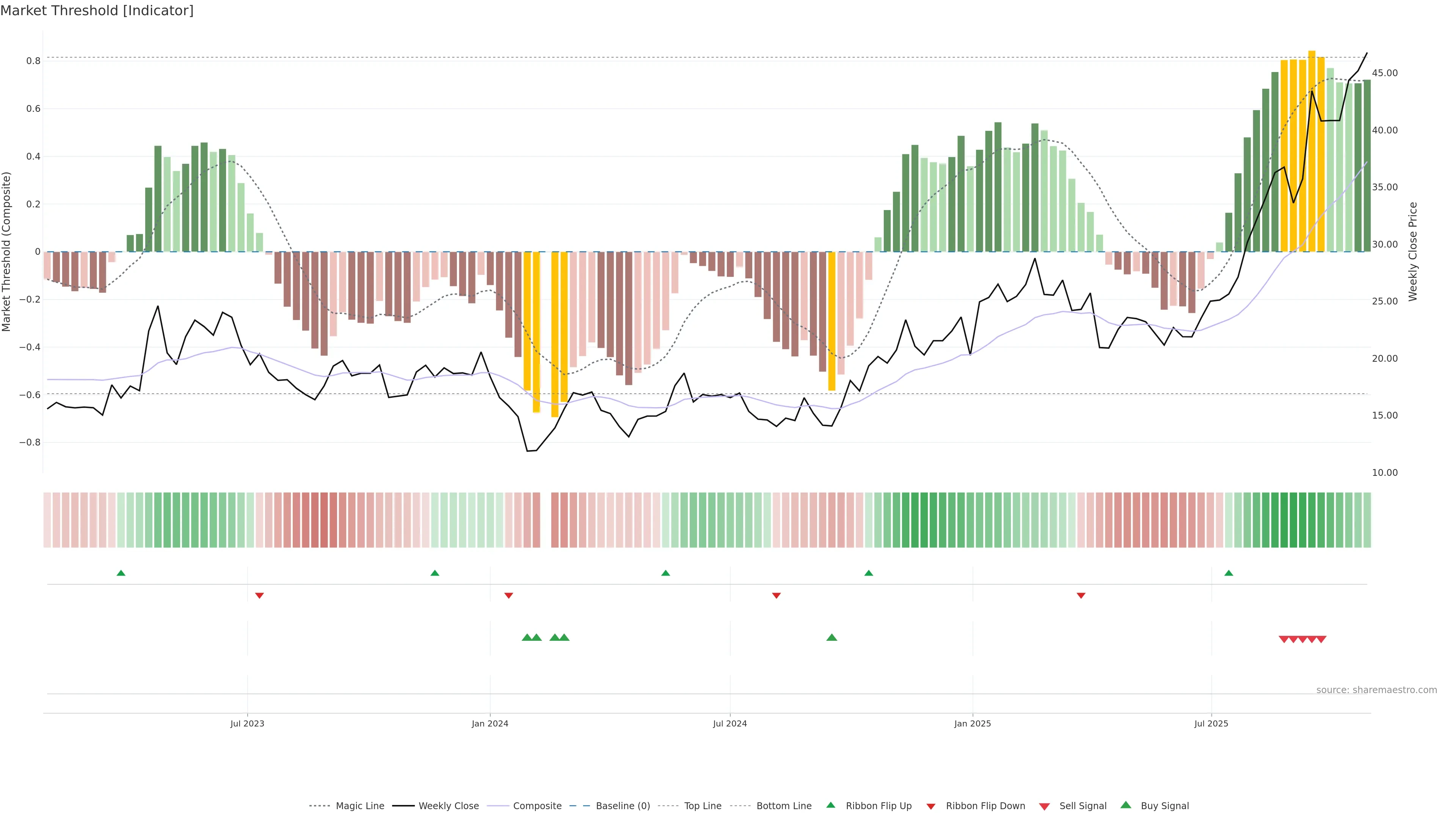Click the Buy Signal triangle icon in legend
Screen dimensions: 1456x819
(1125, 805)
